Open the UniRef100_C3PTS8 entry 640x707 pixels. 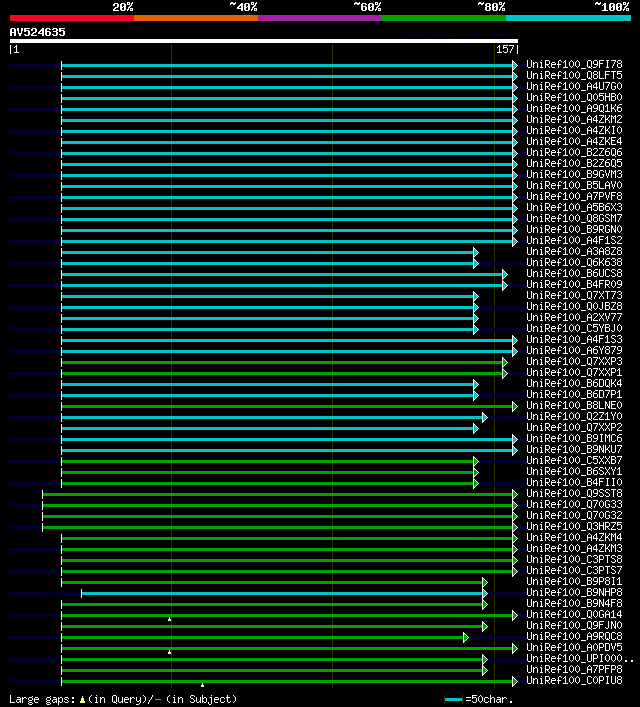click(x=574, y=560)
